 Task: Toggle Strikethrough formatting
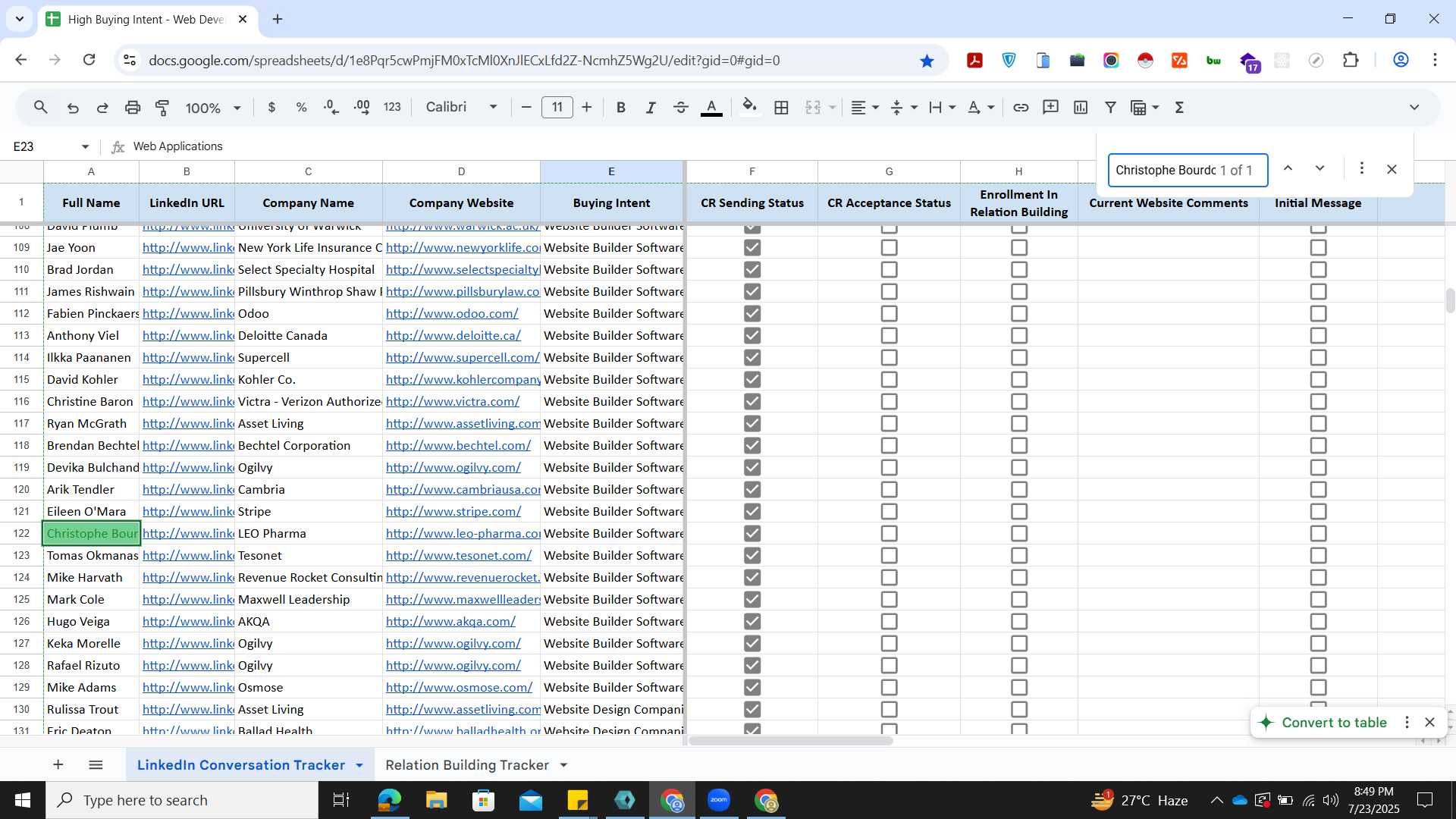[681, 108]
